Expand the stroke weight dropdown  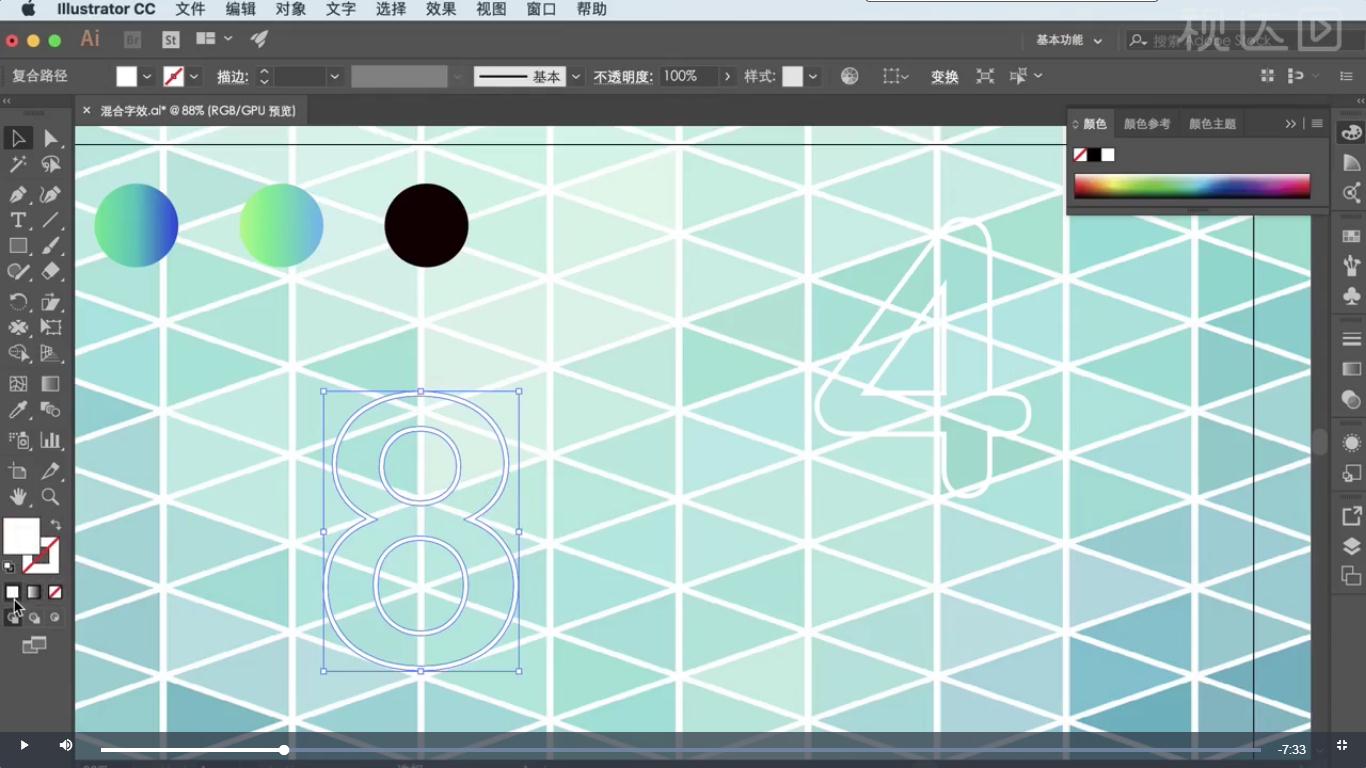click(335, 76)
